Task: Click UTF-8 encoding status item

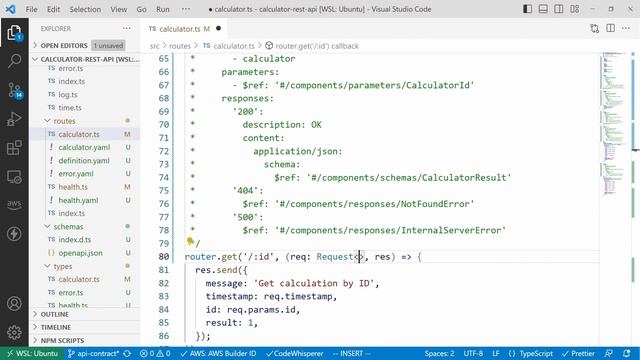Action: (473, 353)
